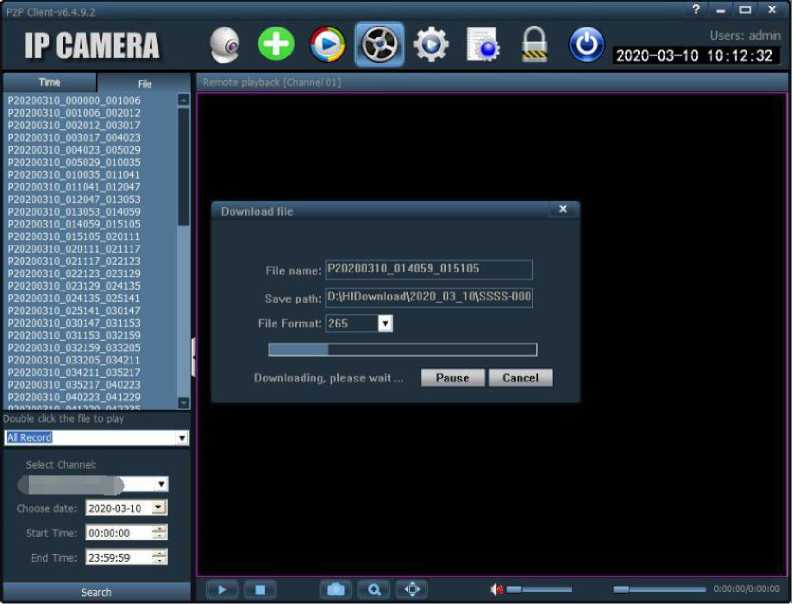Click the green add device icon
792x604 pixels.
276,45
